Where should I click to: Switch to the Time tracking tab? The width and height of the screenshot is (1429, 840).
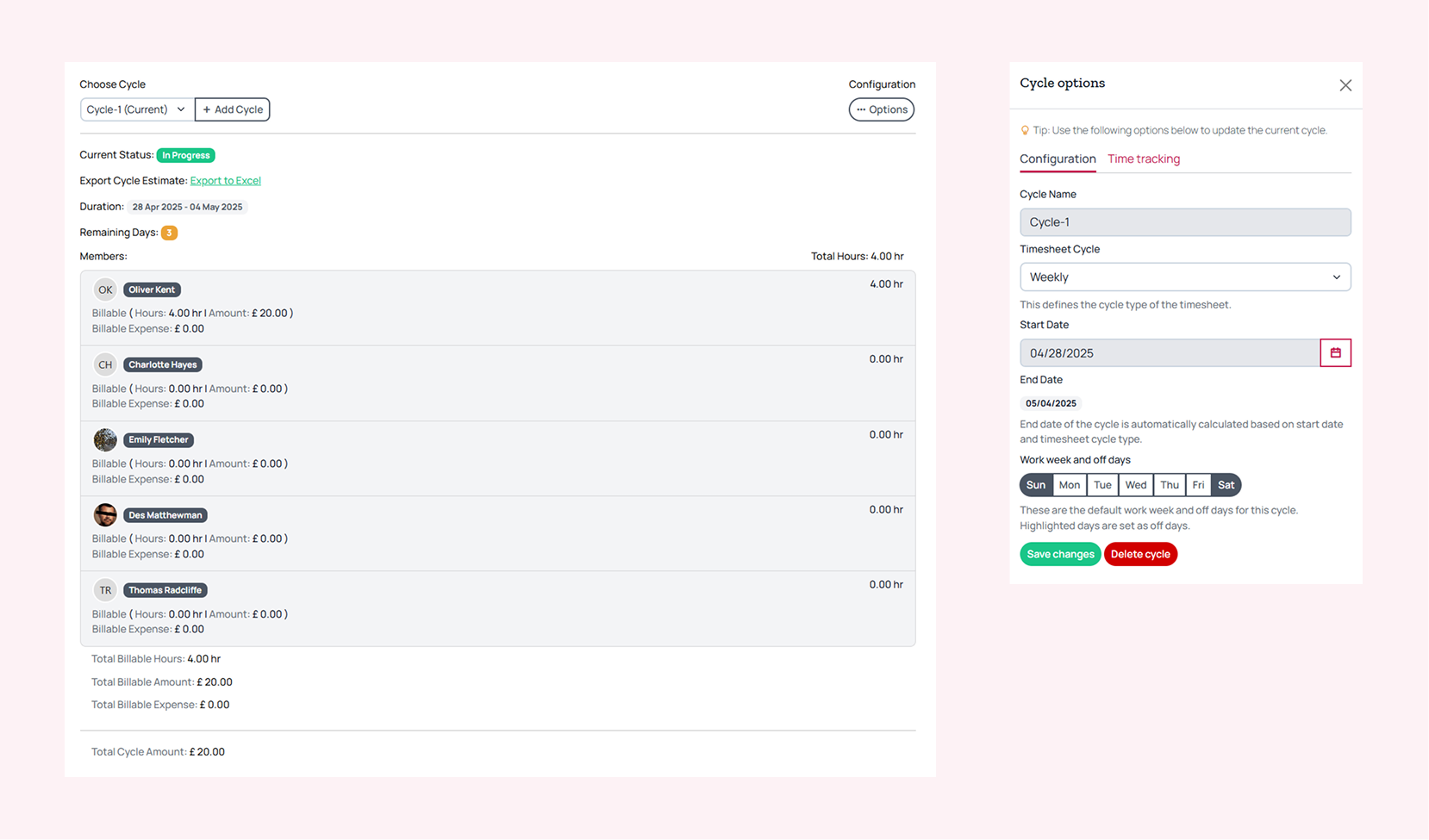tap(1143, 159)
